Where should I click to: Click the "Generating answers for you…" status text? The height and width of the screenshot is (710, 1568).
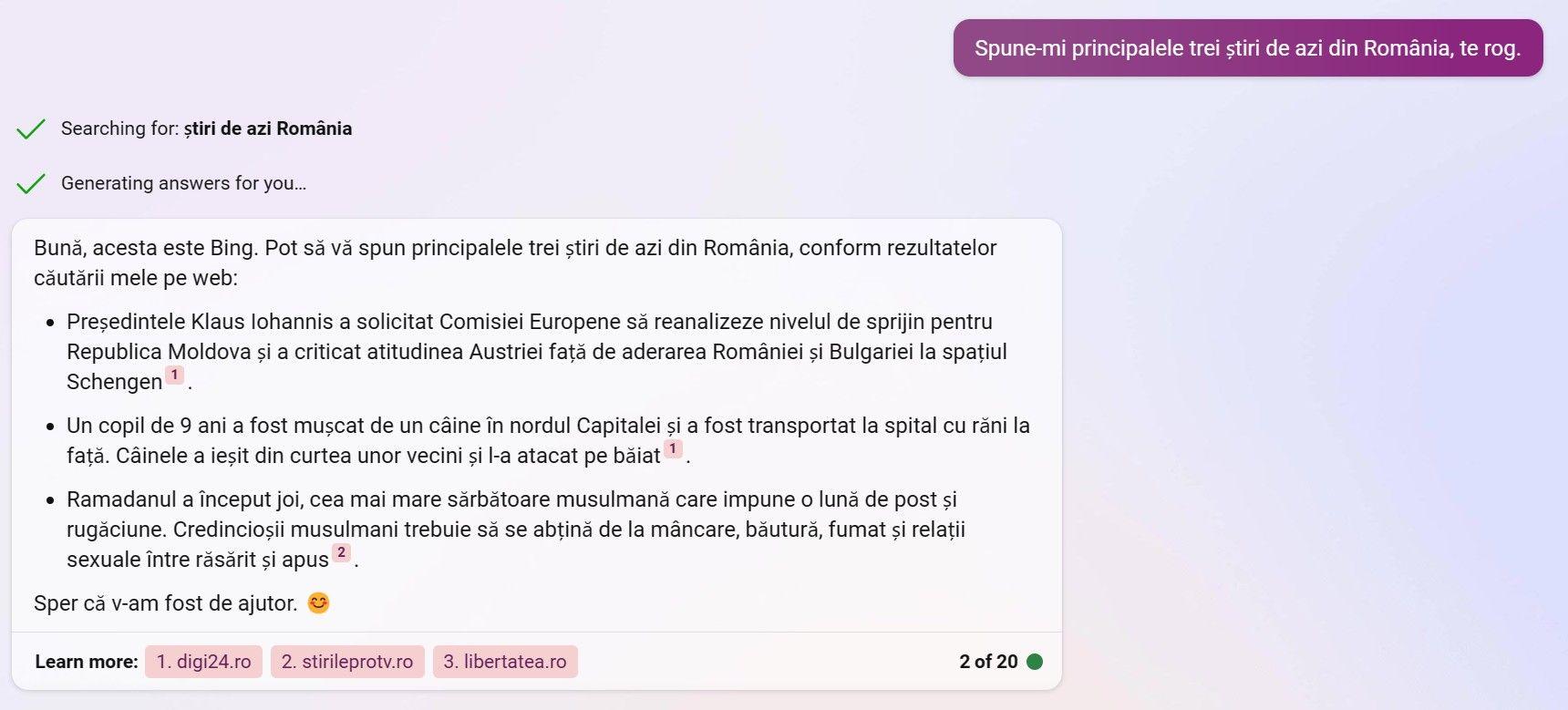[183, 183]
